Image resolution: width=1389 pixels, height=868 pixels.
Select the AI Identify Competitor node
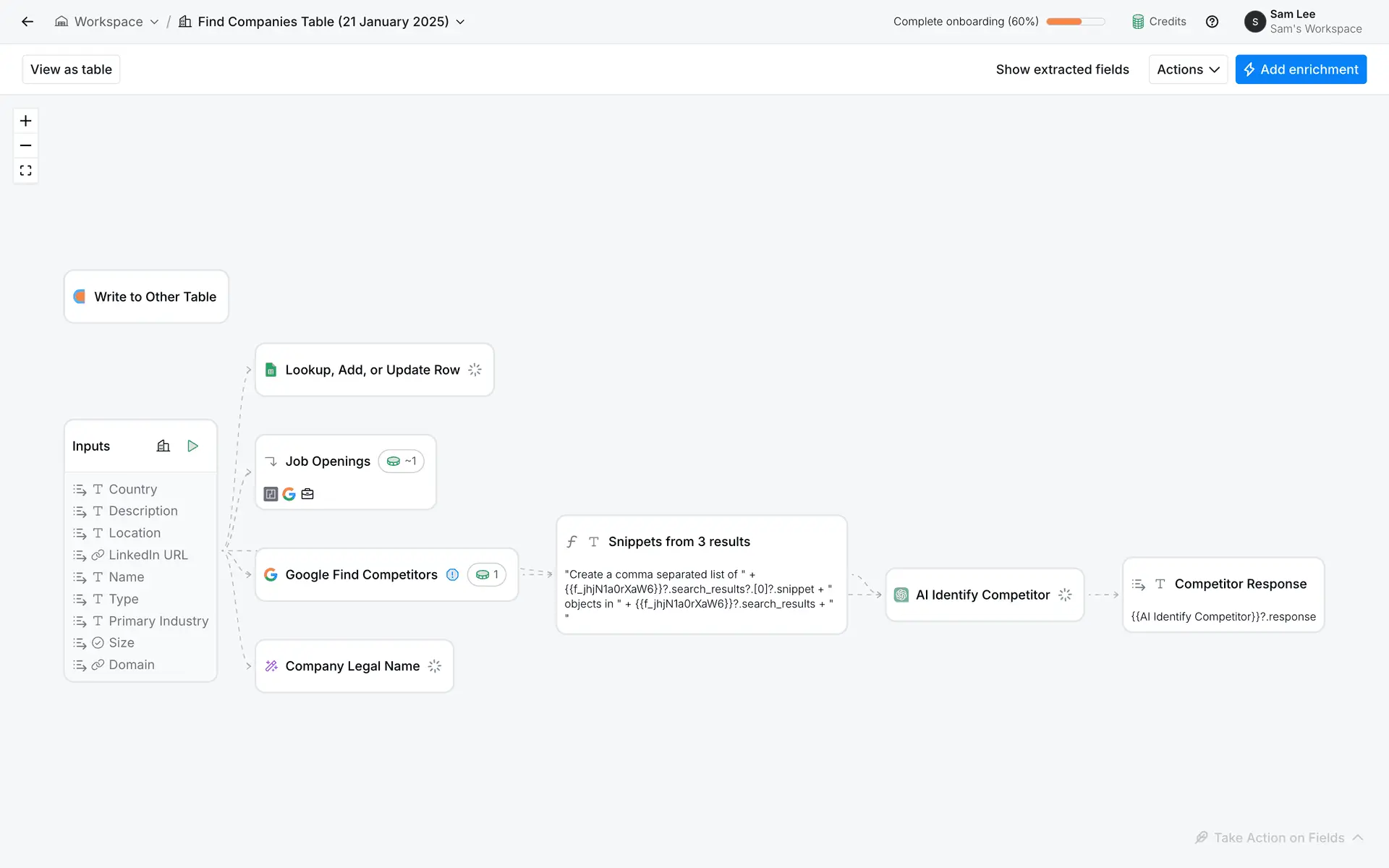[982, 595]
